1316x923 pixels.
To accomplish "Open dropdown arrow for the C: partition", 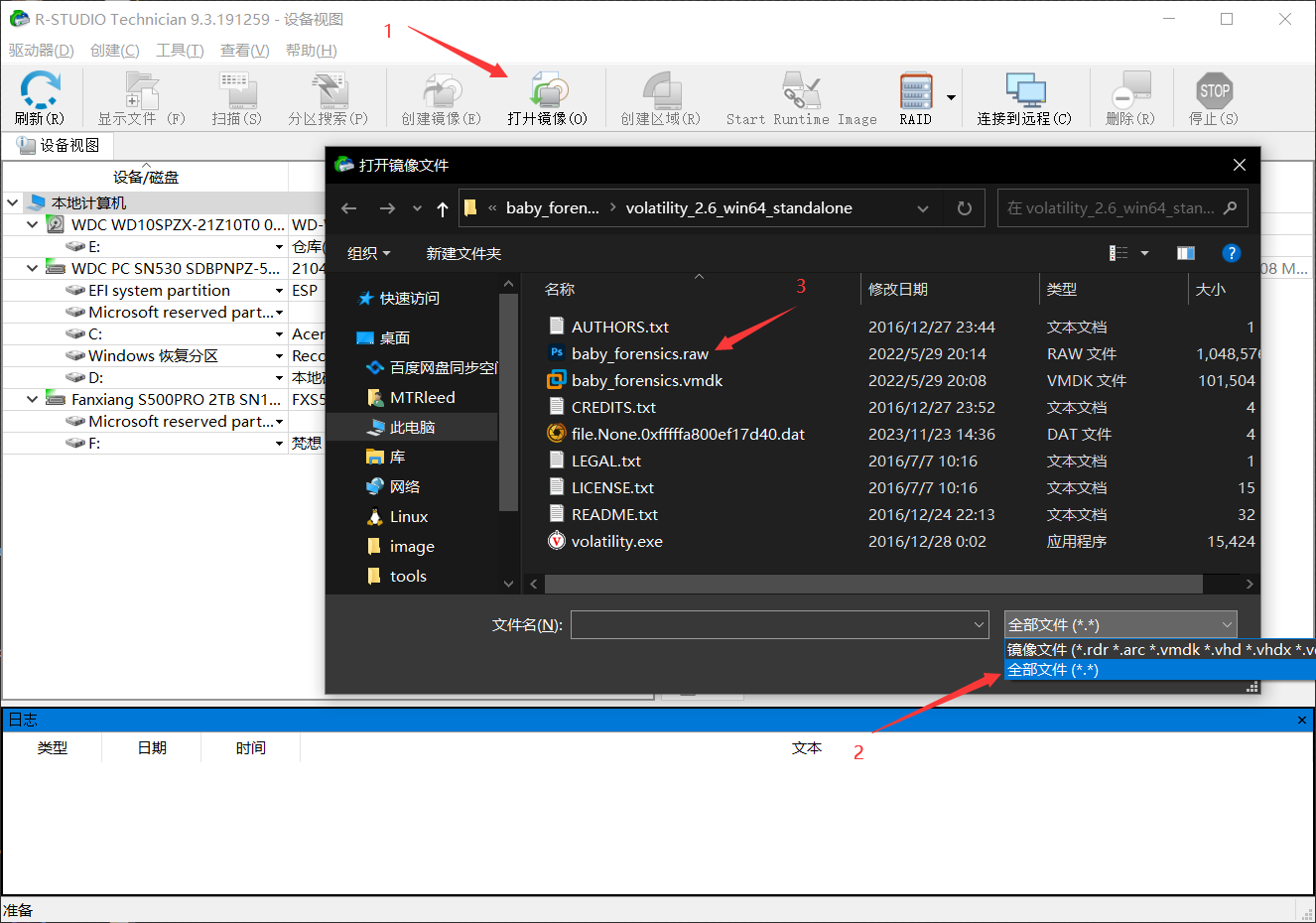I will (x=279, y=334).
